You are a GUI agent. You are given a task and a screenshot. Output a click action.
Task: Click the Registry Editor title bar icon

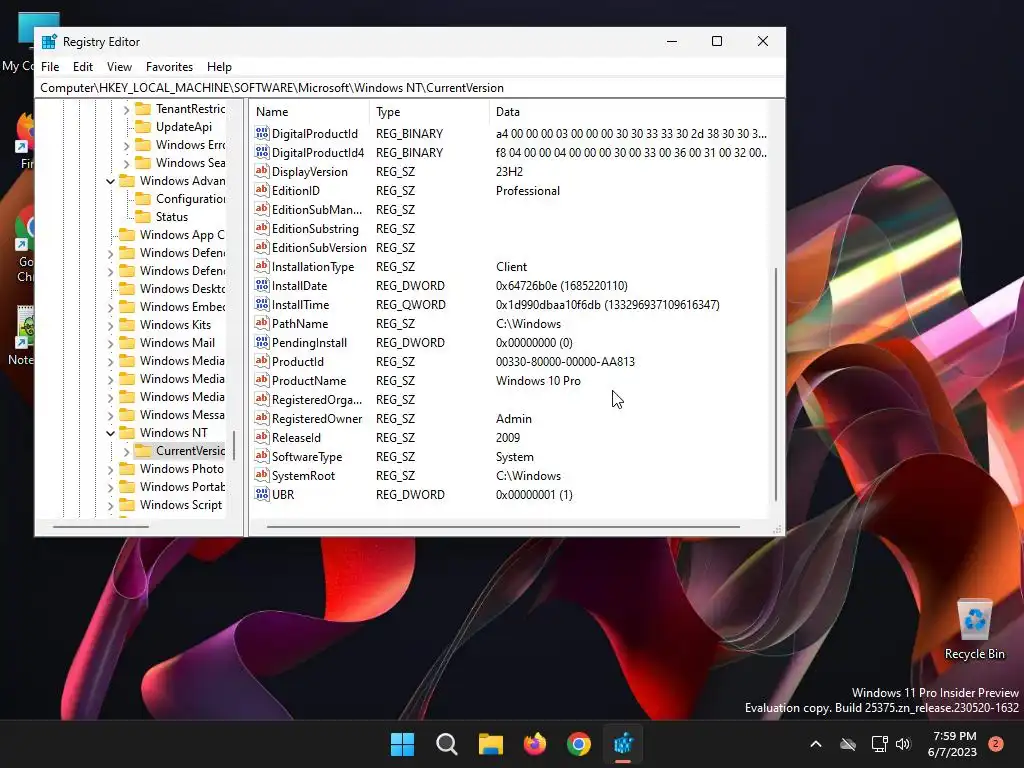point(49,42)
